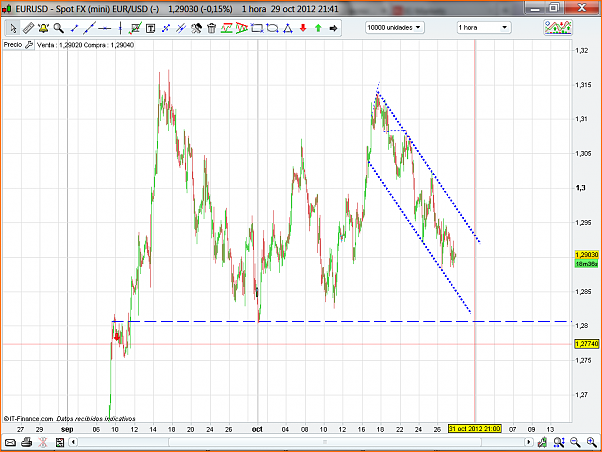This screenshot has height=452, width=602.
Task: Click the zoom out magnifier at bottom right
Action: (x=575, y=442)
